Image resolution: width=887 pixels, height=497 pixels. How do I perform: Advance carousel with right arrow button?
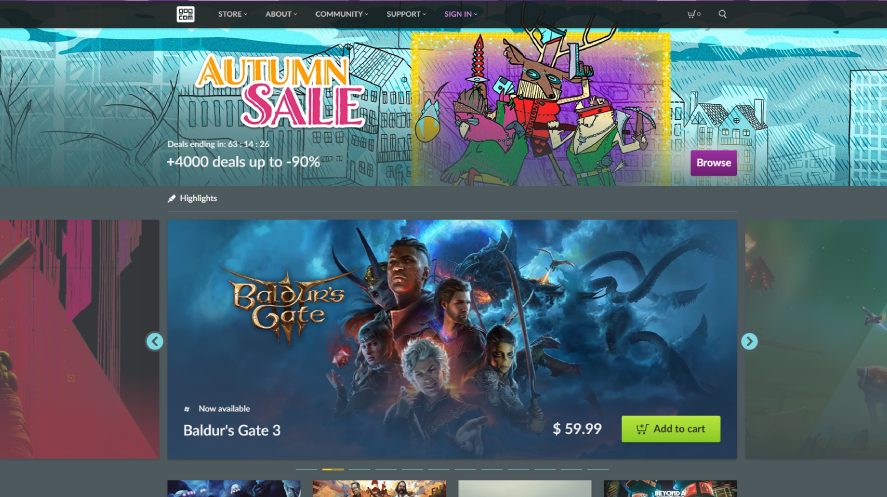(749, 342)
